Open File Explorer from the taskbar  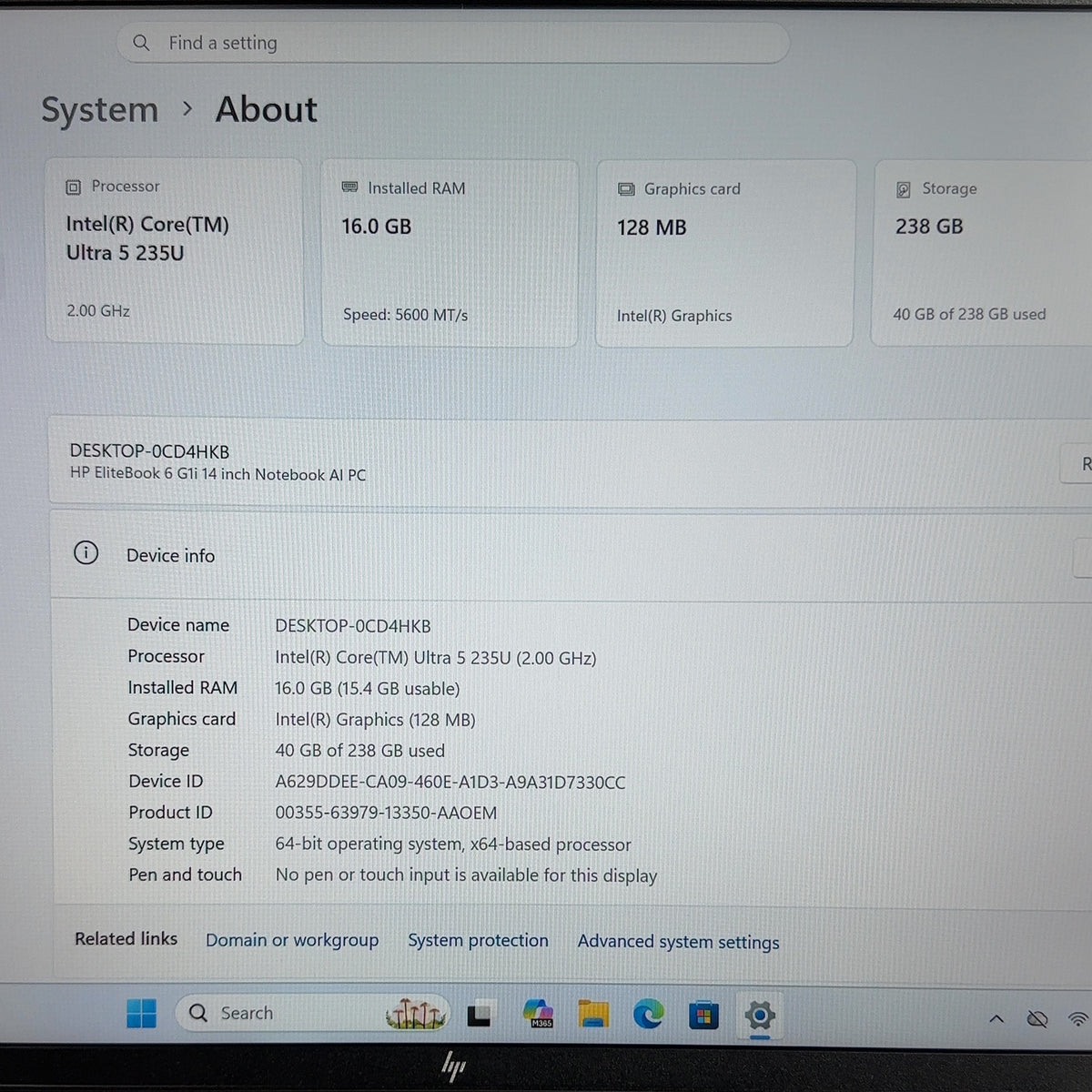[x=593, y=1014]
